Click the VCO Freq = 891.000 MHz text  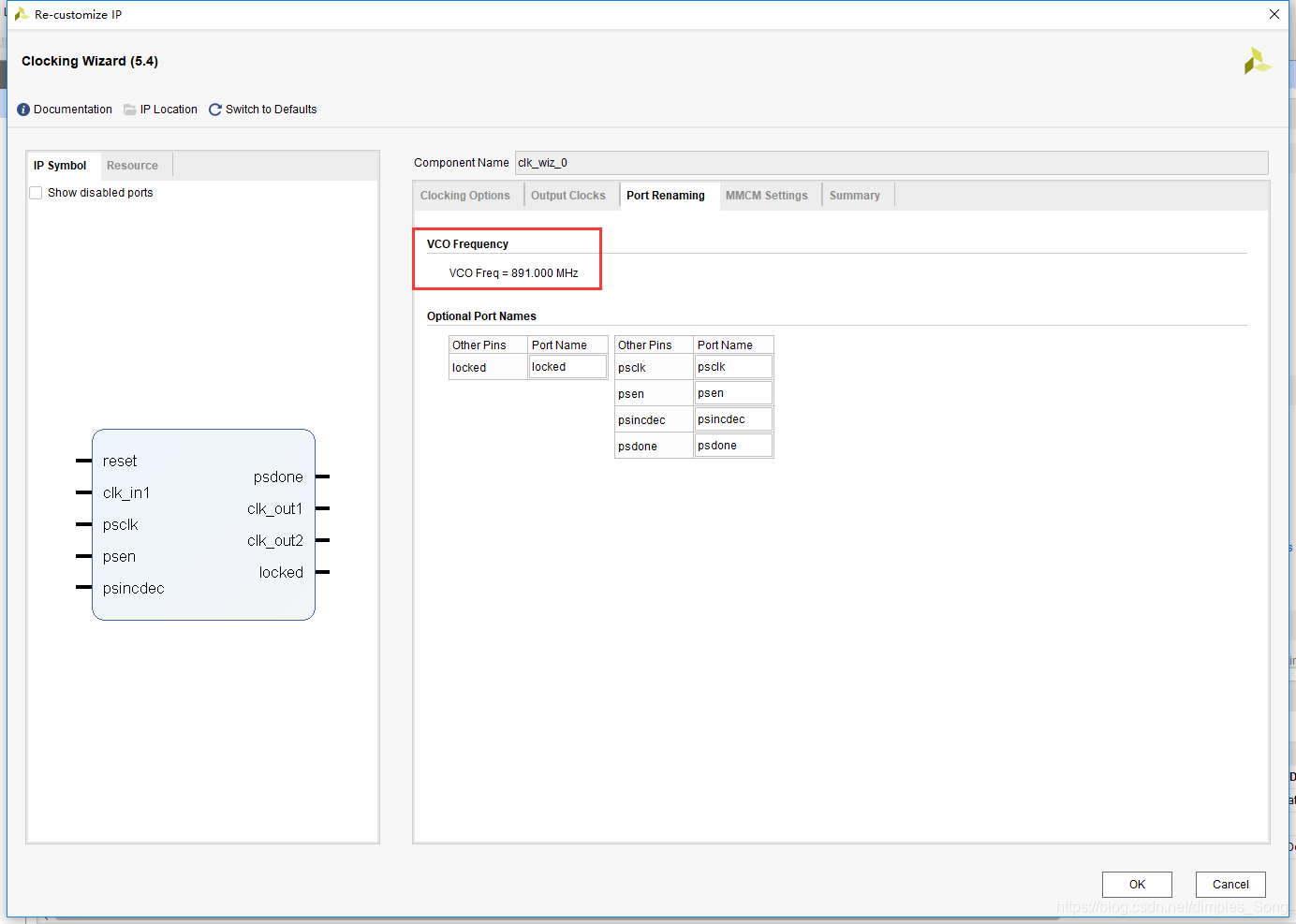tap(513, 273)
